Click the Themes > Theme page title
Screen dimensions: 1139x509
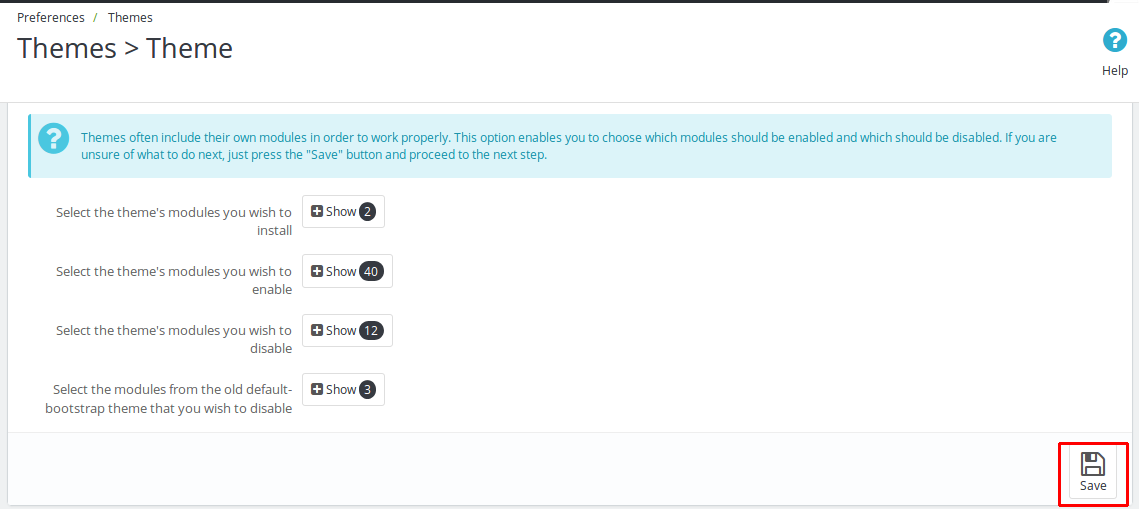tap(125, 48)
